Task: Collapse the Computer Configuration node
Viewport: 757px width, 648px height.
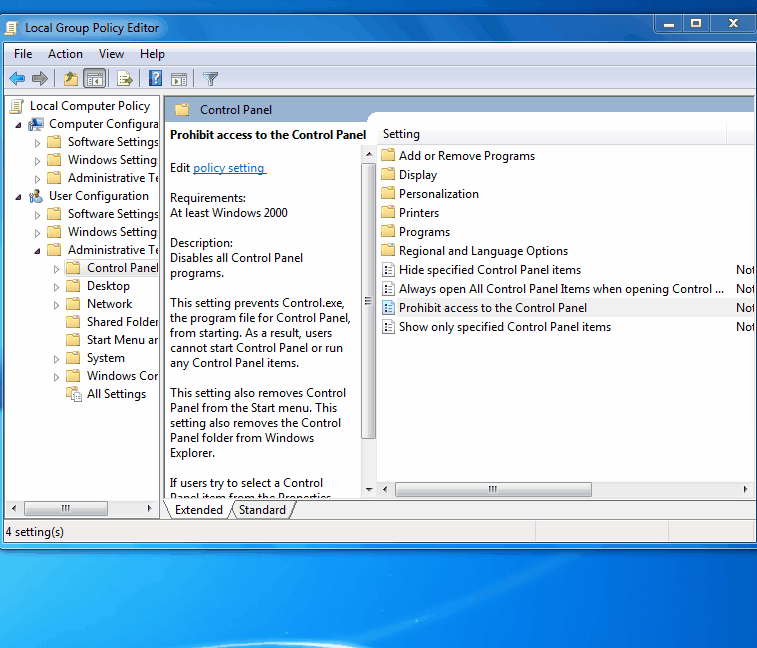Action: coord(18,125)
